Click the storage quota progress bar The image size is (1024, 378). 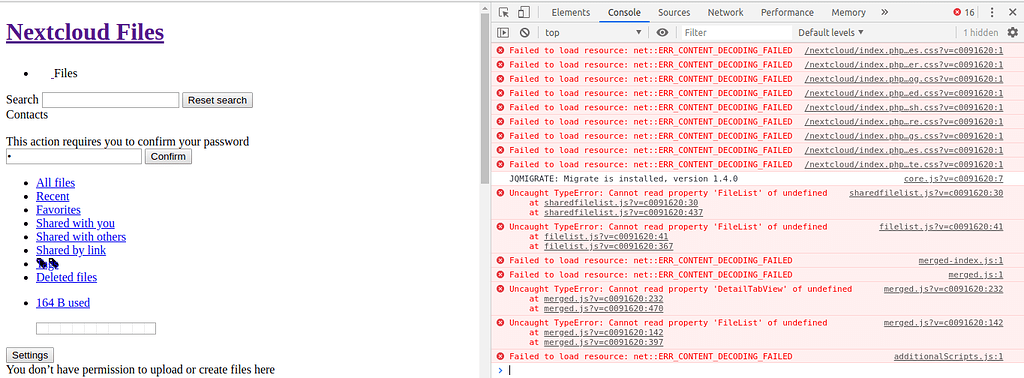click(x=96, y=328)
